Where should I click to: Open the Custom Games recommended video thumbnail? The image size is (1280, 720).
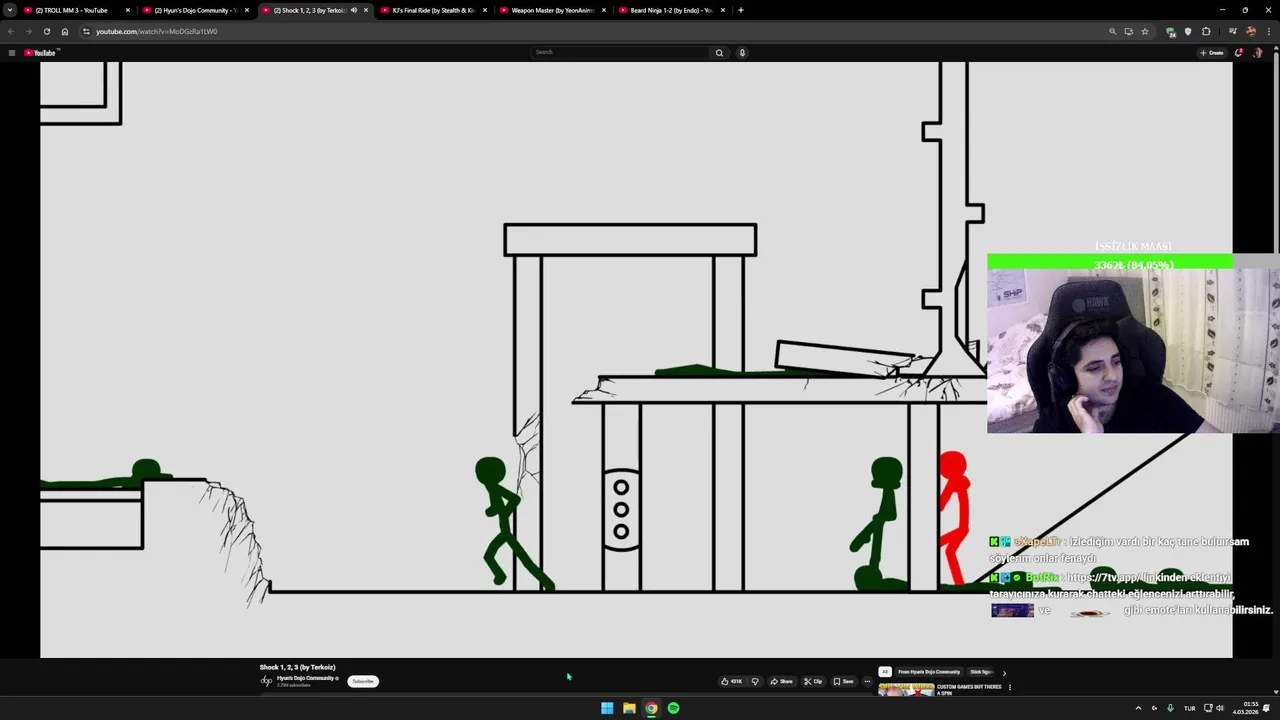[906, 689]
